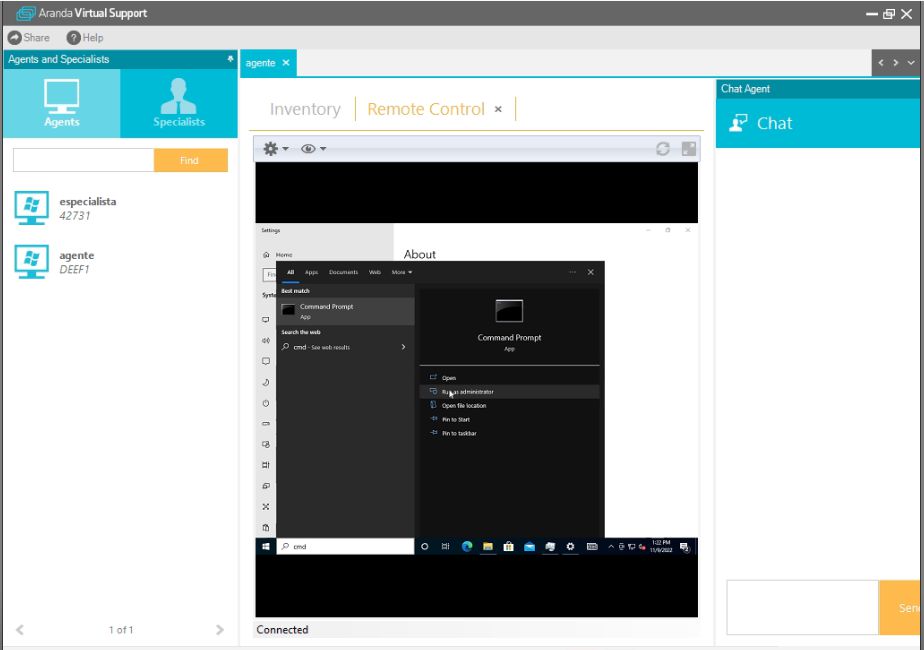
Task: Go to previous page of agents list
Action: (20, 630)
